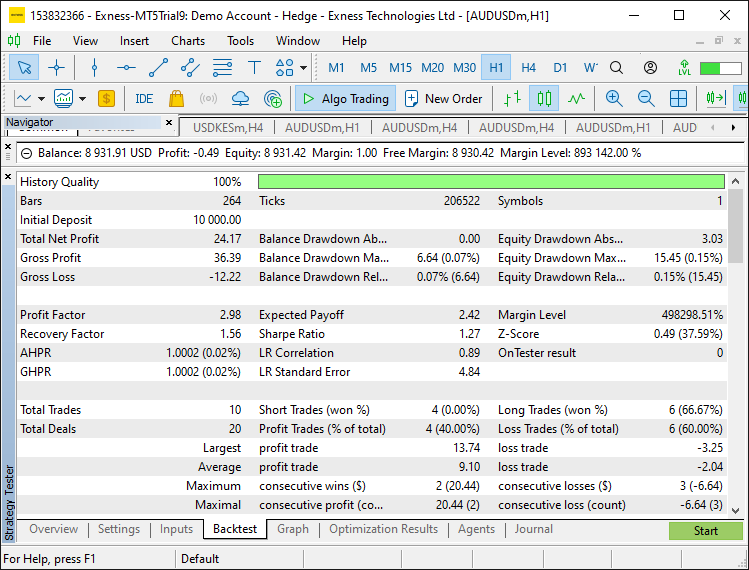Select the cursor arrow tool

[x=24, y=67]
